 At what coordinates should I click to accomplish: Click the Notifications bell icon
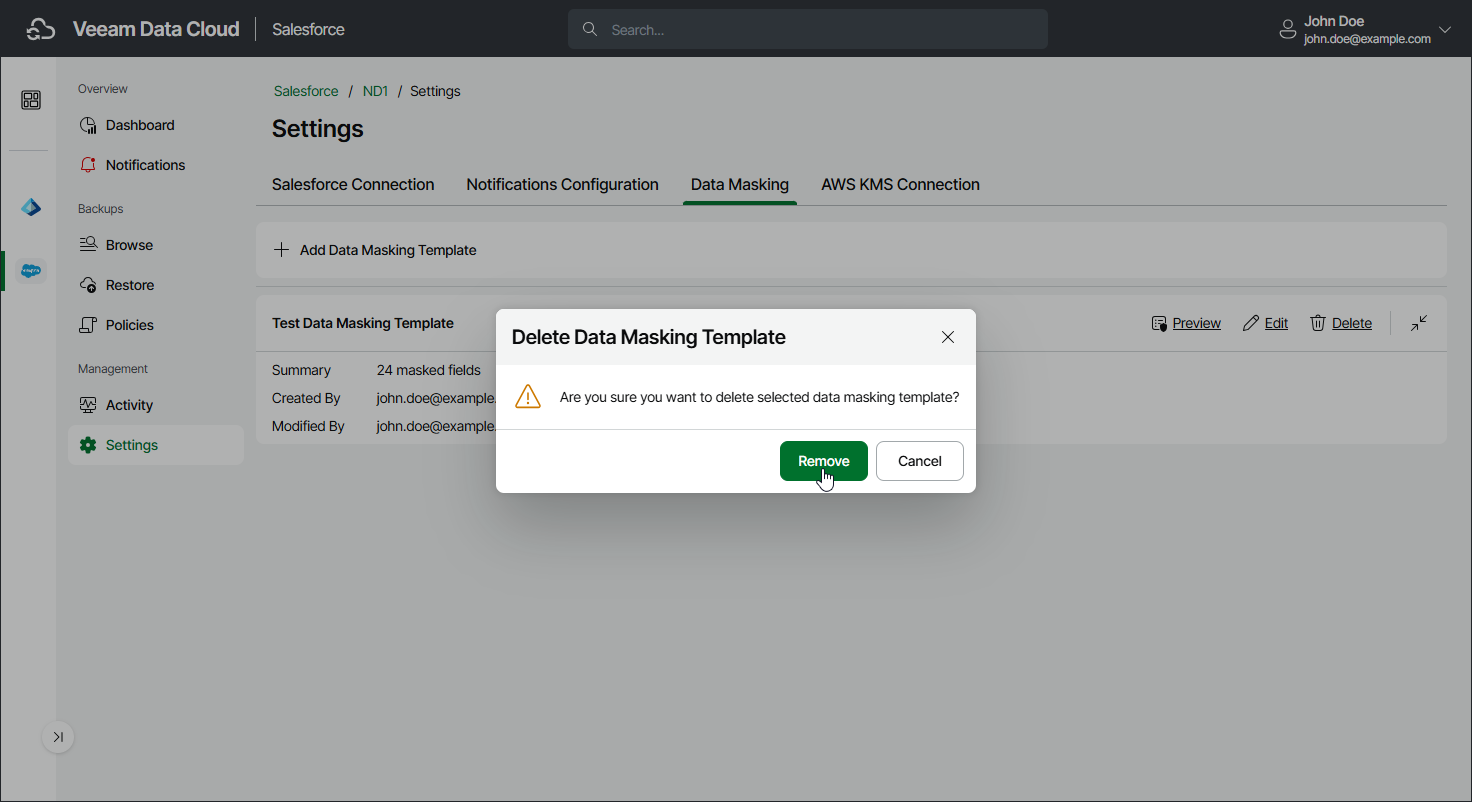(x=88, y=165)
